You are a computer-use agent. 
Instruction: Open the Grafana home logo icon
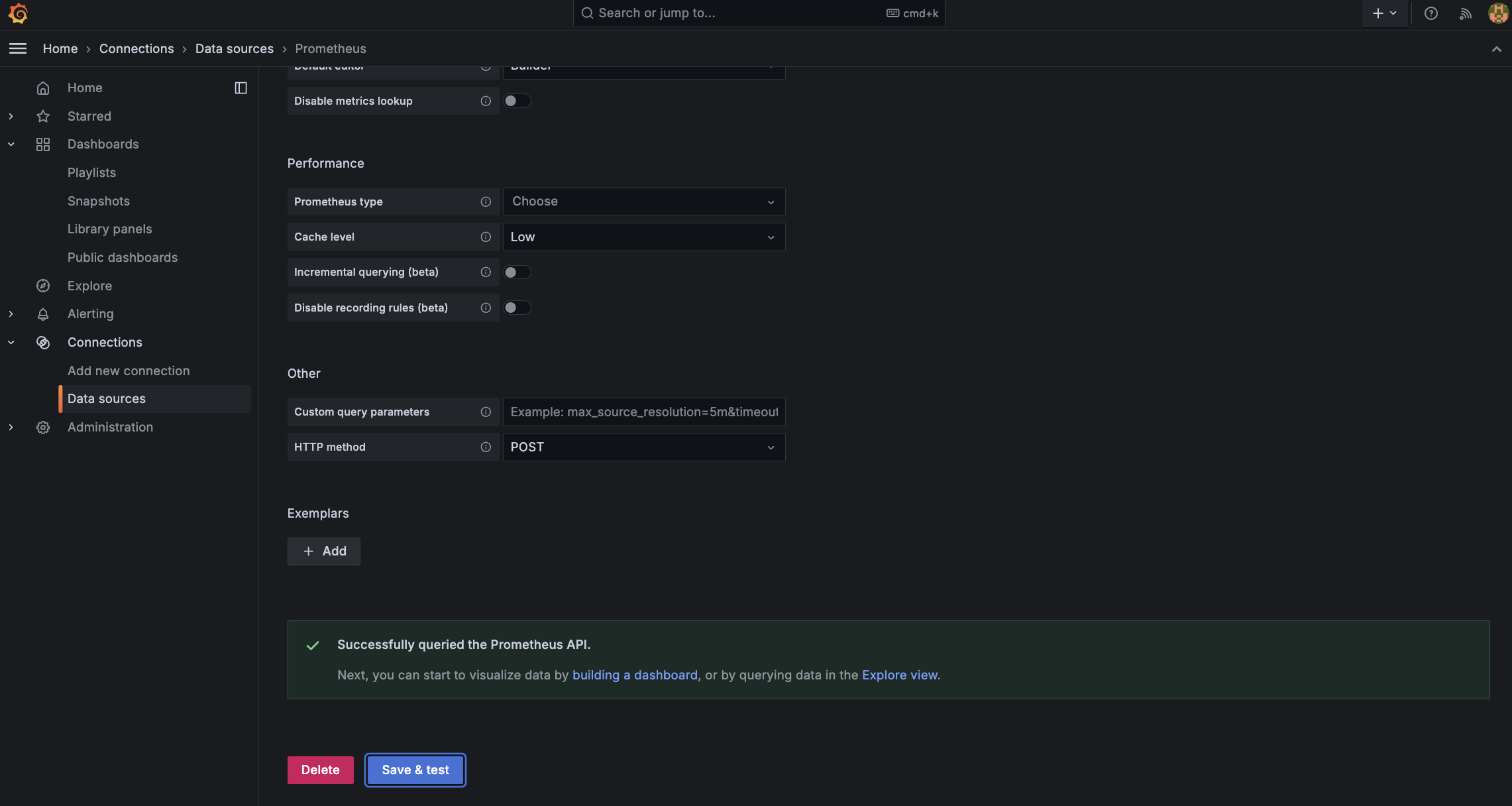(x=18, y=13)
